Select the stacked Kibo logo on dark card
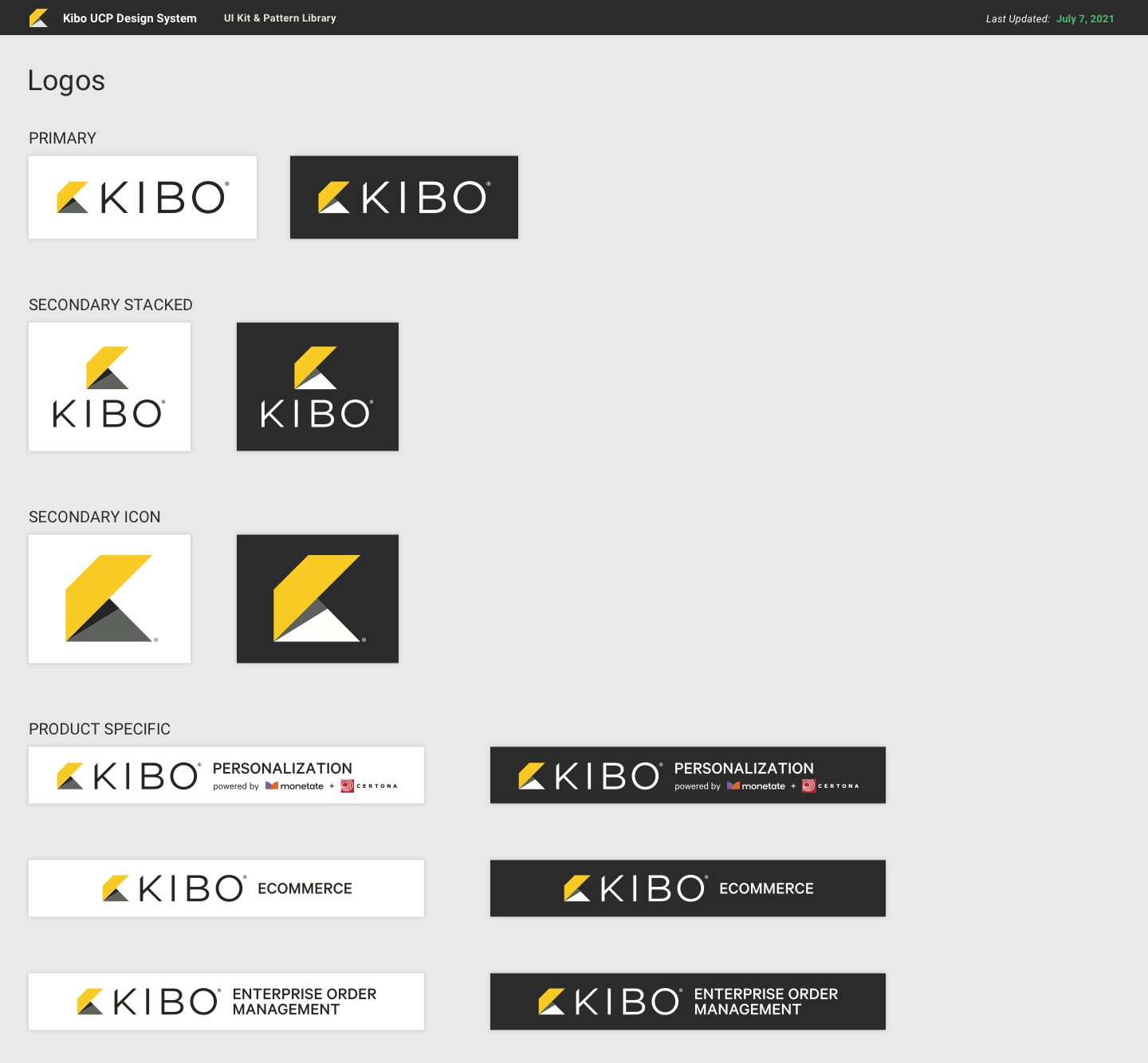1148x1063 pixels. (317, 387)
